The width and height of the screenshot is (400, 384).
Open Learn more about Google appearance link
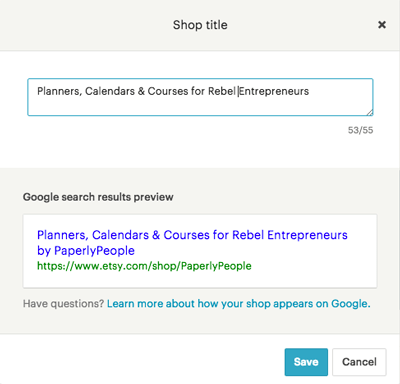click(x=238, y=304)
